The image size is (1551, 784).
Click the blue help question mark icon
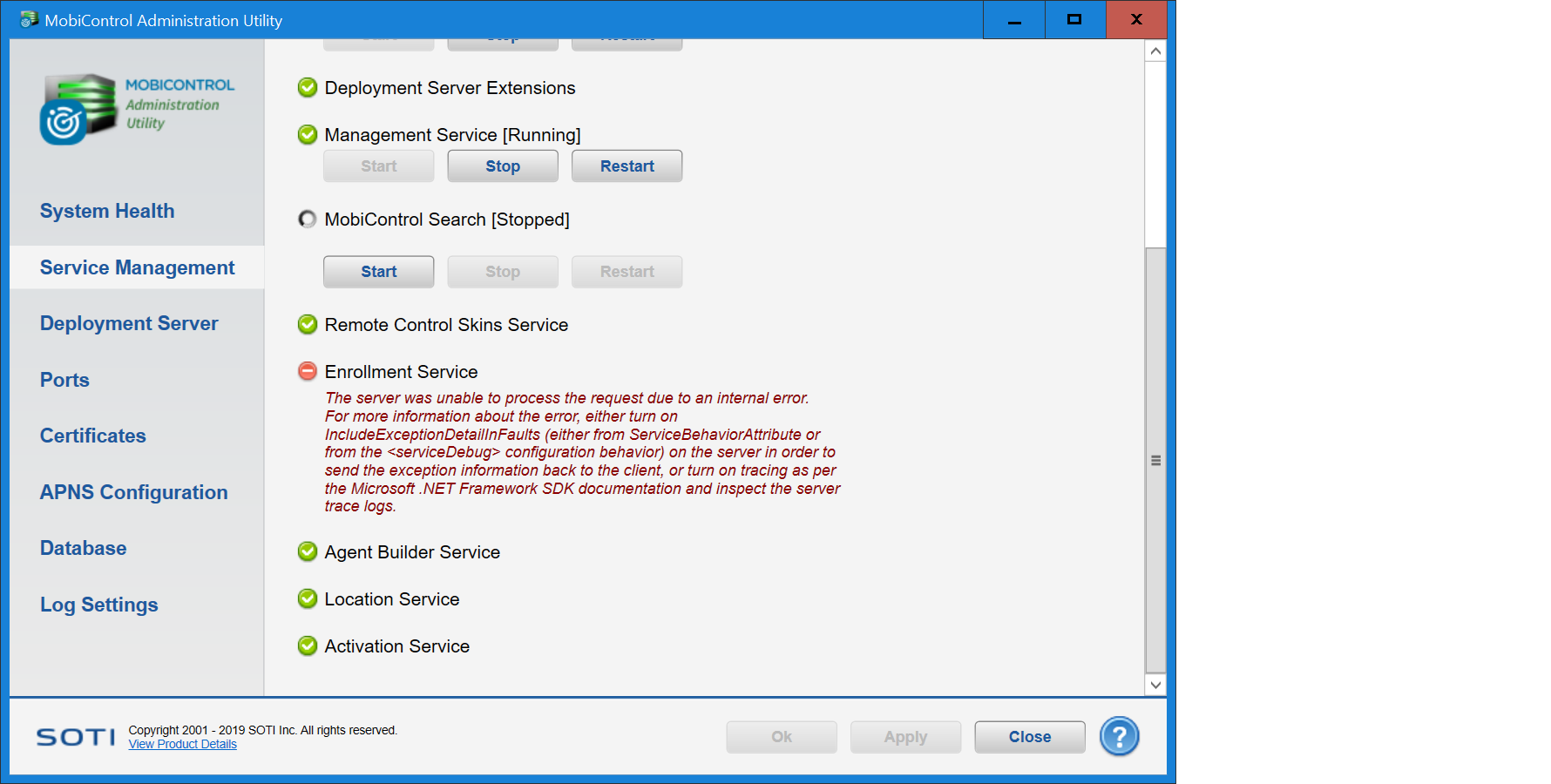tap(1119, 737)
